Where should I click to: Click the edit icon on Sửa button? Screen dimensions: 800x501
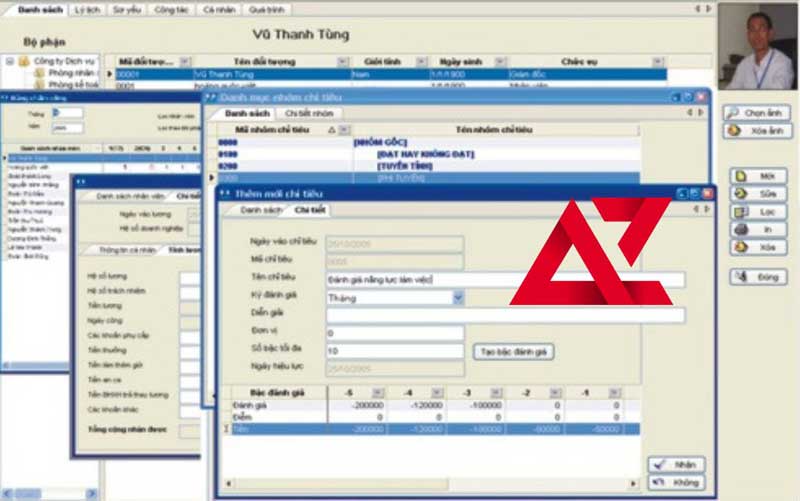coord(741,194)
